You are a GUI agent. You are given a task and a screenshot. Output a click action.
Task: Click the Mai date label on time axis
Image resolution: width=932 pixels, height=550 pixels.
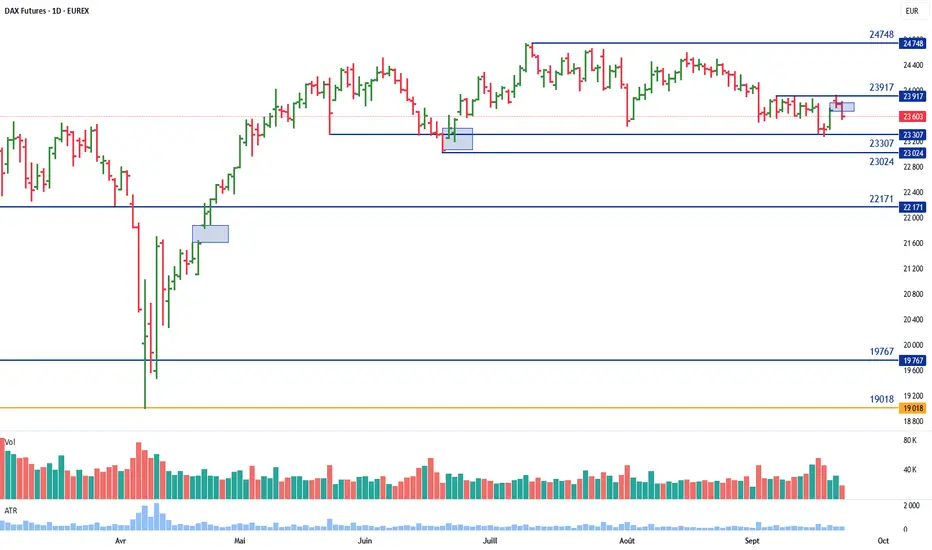point(239,540)
